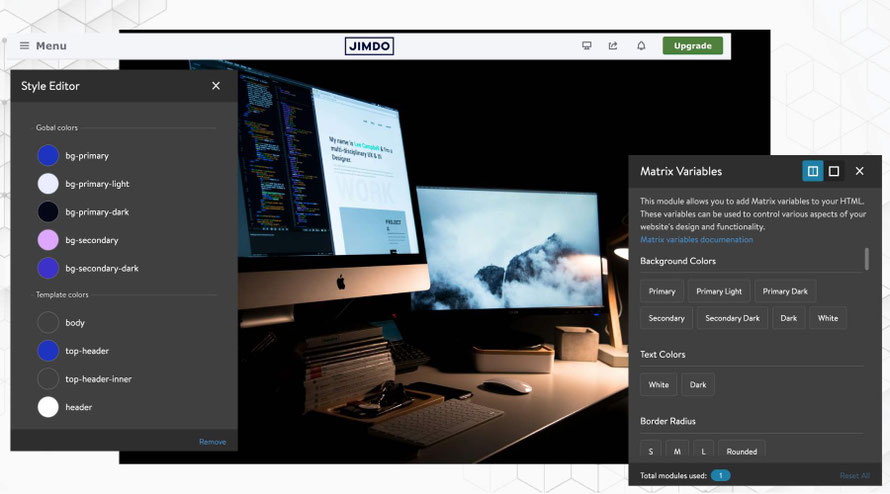Pick the body template color swatch
The width and height of the screenshot is (890, 494).
tap(48, 323)
